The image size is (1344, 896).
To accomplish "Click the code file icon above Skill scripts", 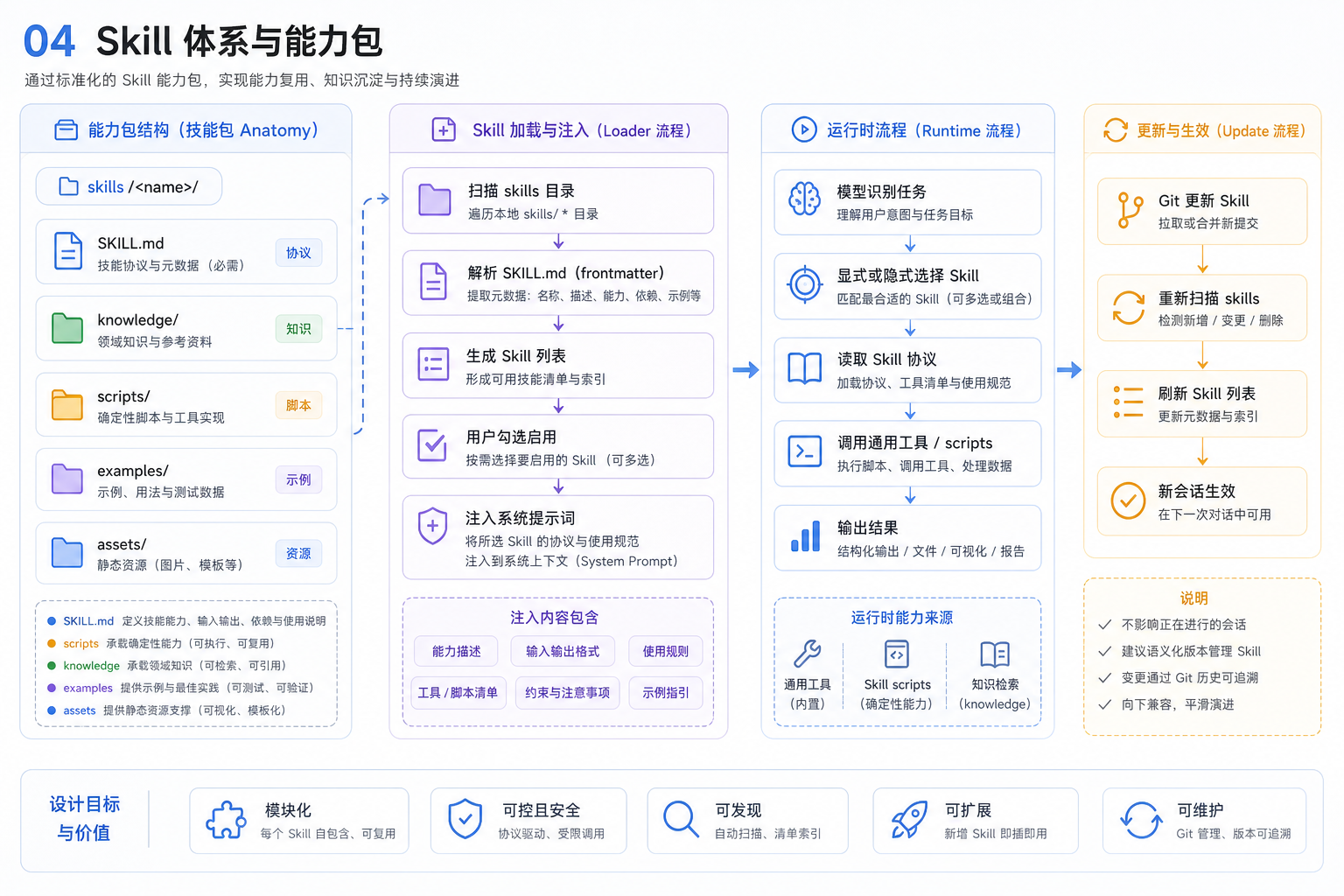I will tap(897, 654).
